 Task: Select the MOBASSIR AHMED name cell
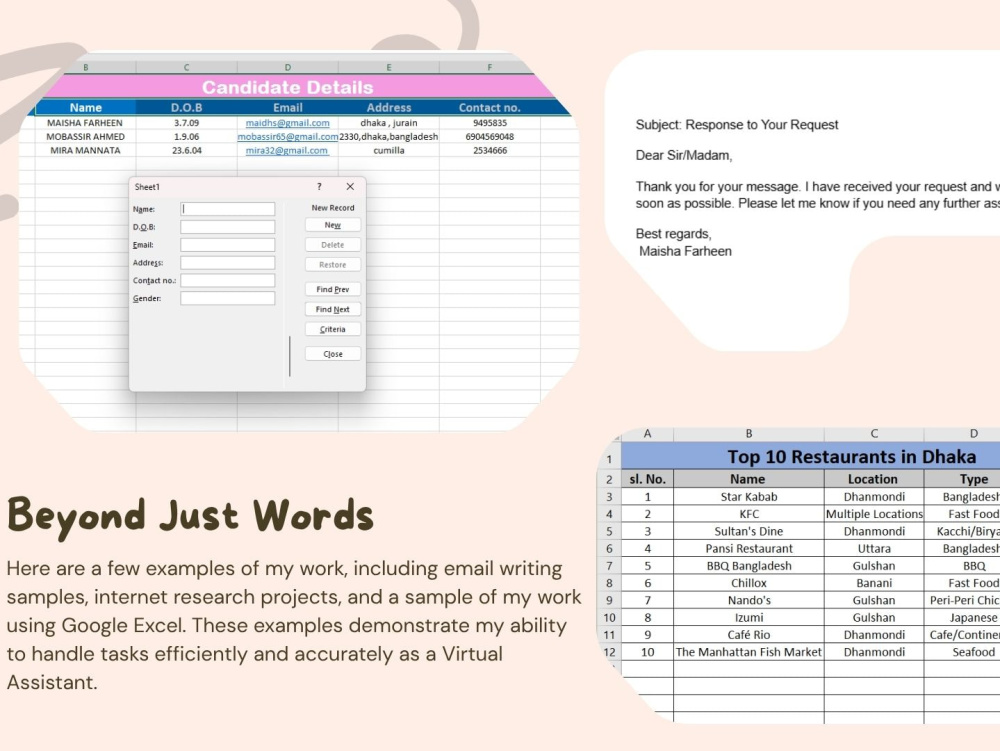[85, 136]
